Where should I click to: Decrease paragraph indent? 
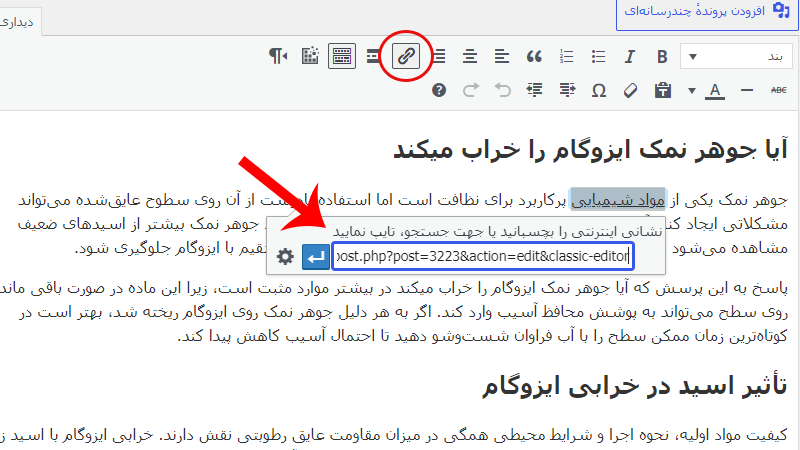click(x=567, y=90)
